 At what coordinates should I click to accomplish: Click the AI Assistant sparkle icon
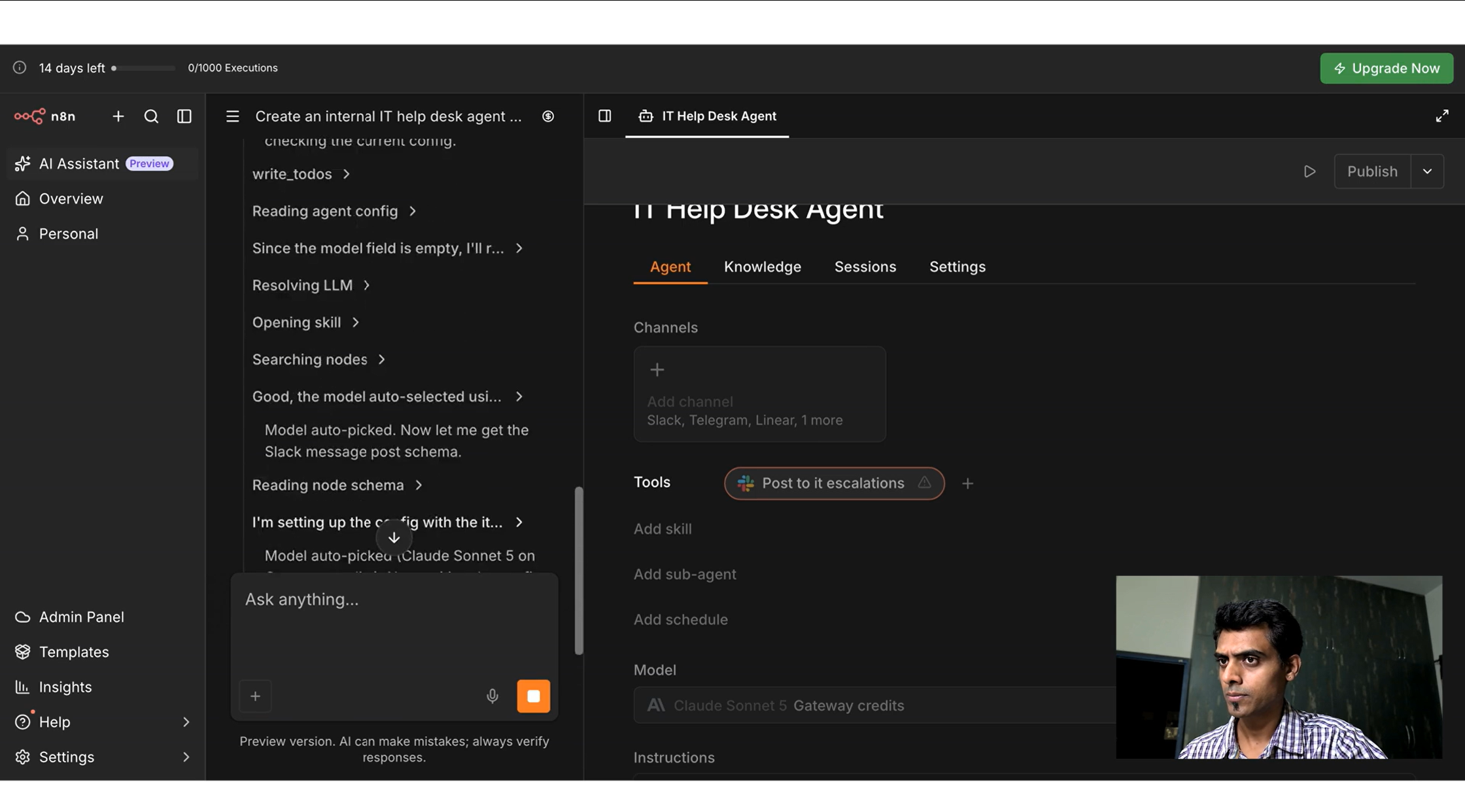tap(23, 163)
